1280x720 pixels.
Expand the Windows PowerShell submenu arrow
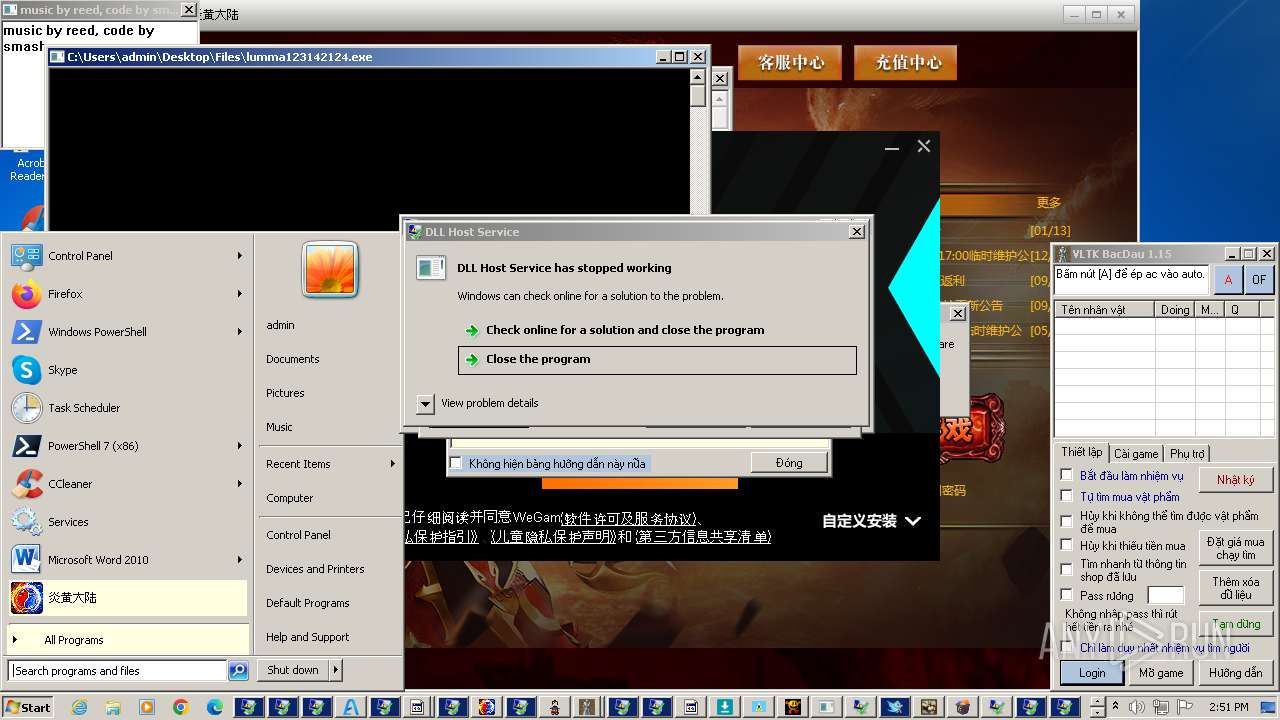point(240,332)
